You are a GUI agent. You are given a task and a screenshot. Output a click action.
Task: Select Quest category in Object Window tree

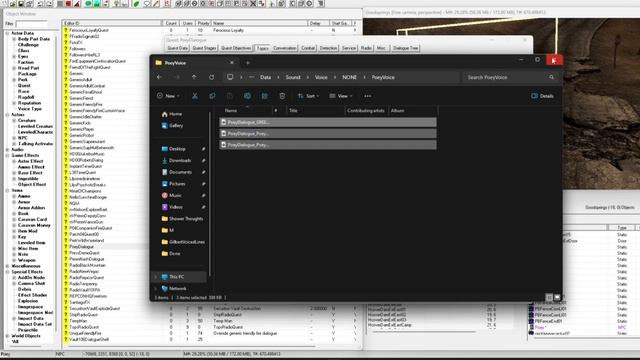(24, 86)
